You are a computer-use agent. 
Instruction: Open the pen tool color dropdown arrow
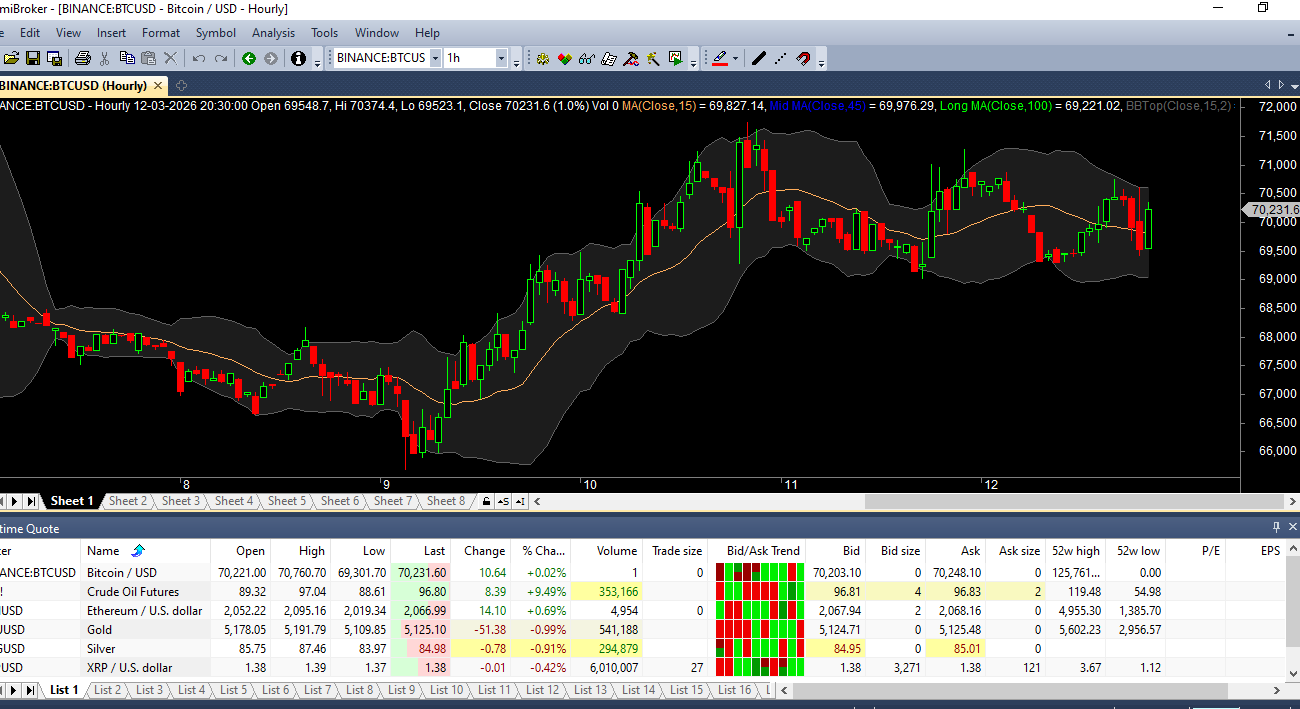coord(735,58)
